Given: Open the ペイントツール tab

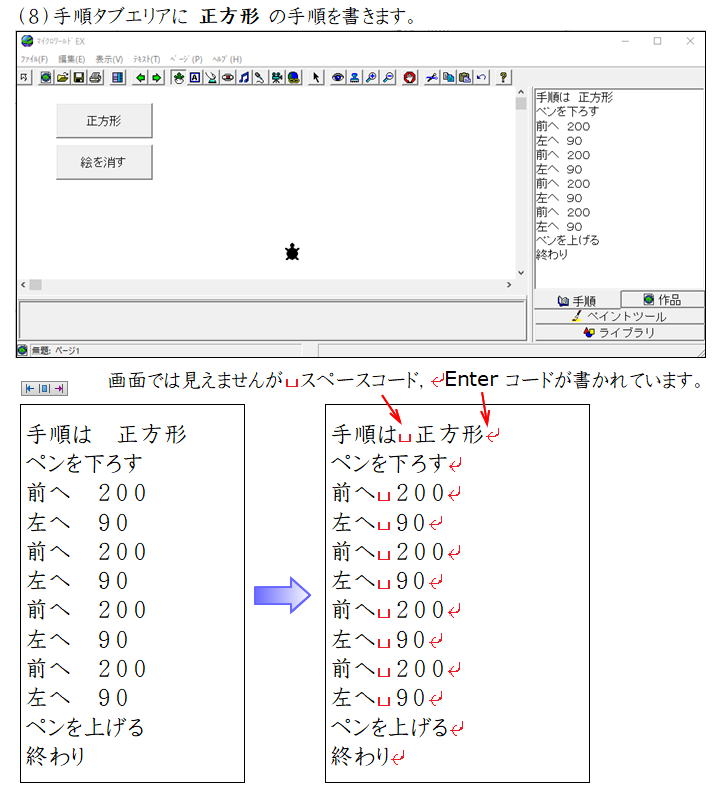Looking at the screenshot, I should coord(619,316).
